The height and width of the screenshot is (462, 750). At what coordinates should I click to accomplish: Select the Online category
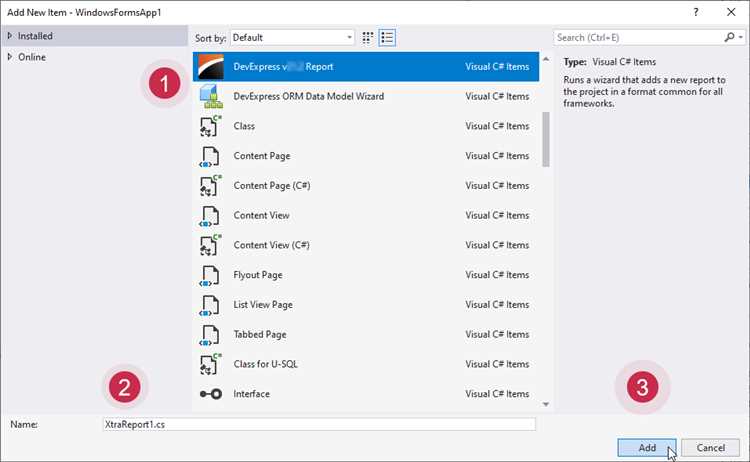tap(32, 57)
